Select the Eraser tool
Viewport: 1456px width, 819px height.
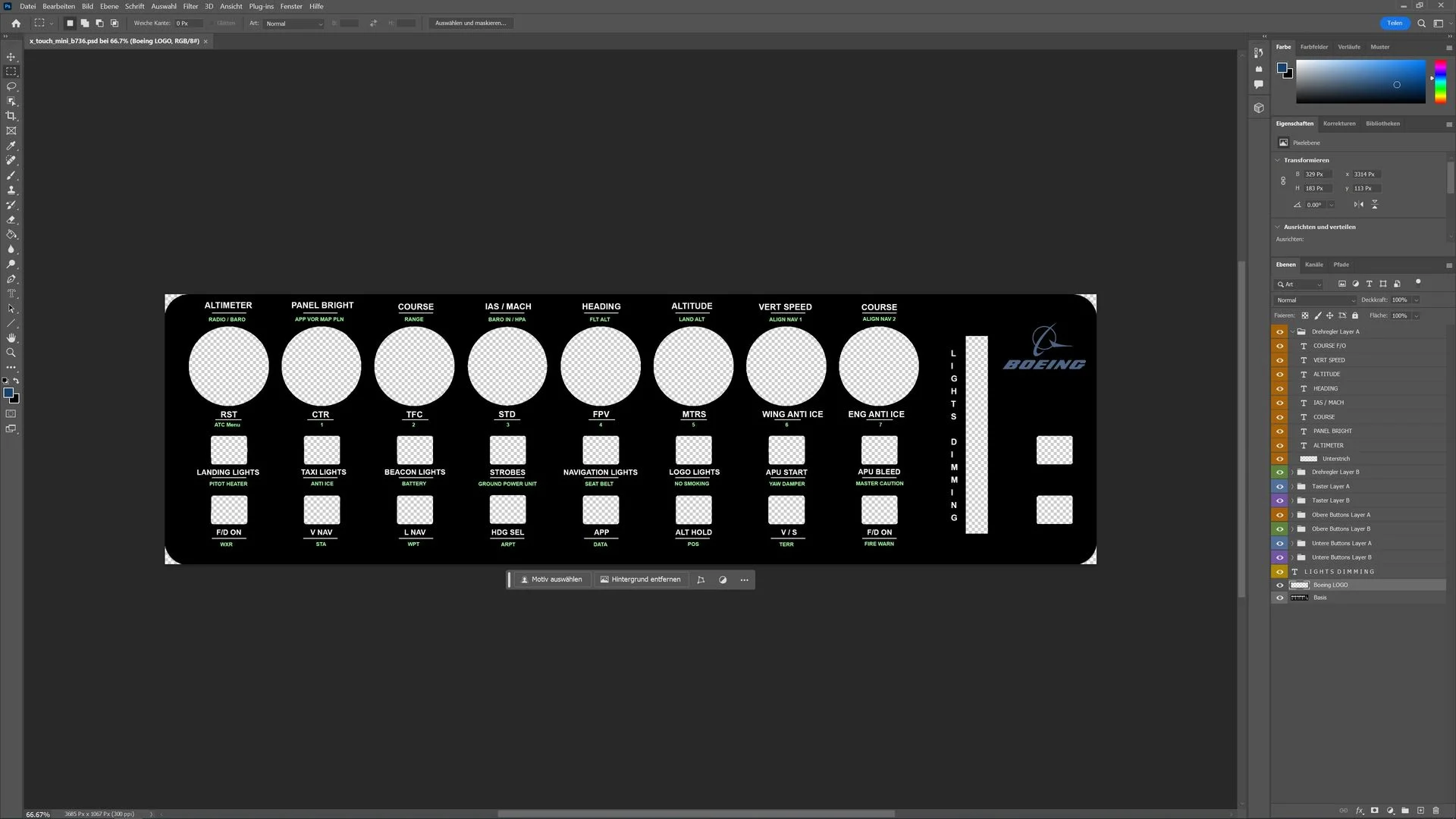[x=11, y=220]
